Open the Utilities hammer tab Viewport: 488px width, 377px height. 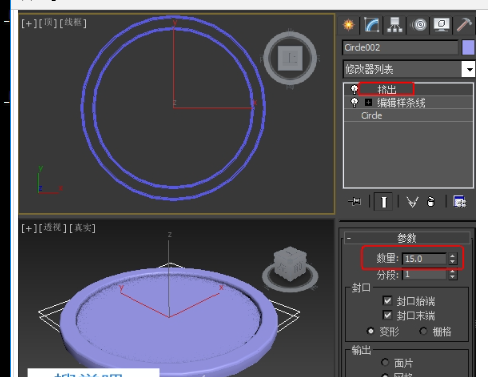coord(464,25)
